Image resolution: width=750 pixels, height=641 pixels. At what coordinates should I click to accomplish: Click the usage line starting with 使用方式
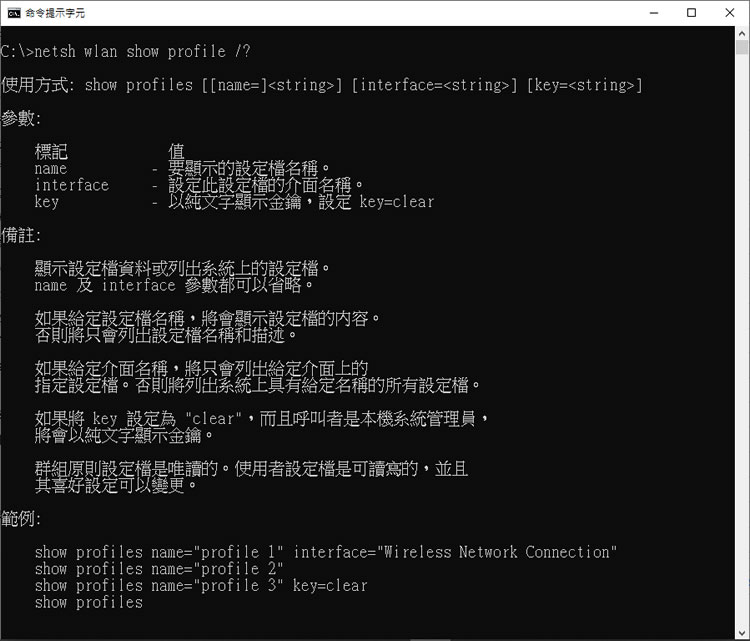click(321, 85)
